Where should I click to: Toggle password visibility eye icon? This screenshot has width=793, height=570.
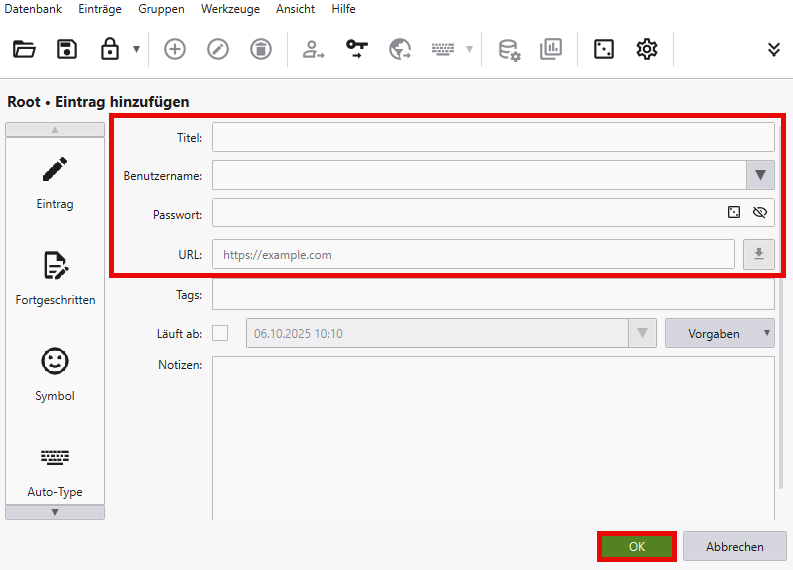click(760, 212)
